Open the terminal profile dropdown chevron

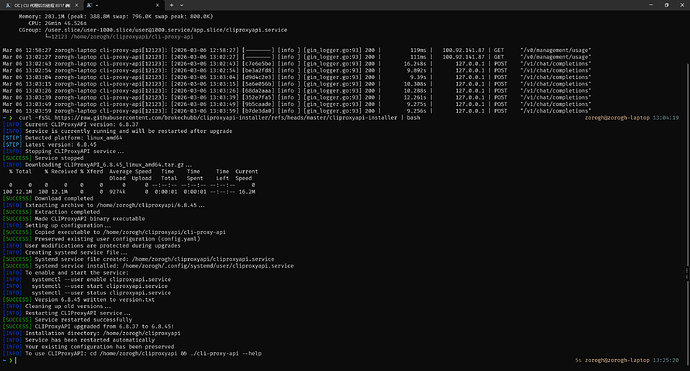181,5
